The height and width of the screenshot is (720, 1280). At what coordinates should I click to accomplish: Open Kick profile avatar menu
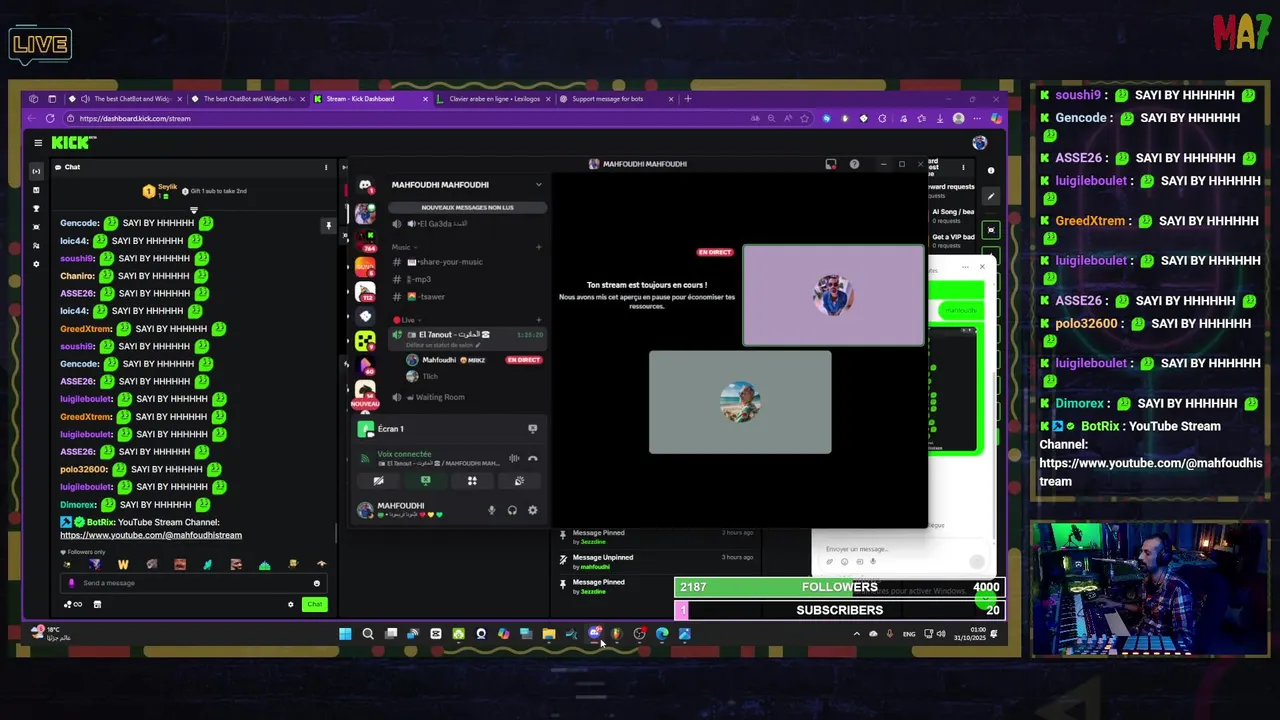coord(980,143)
